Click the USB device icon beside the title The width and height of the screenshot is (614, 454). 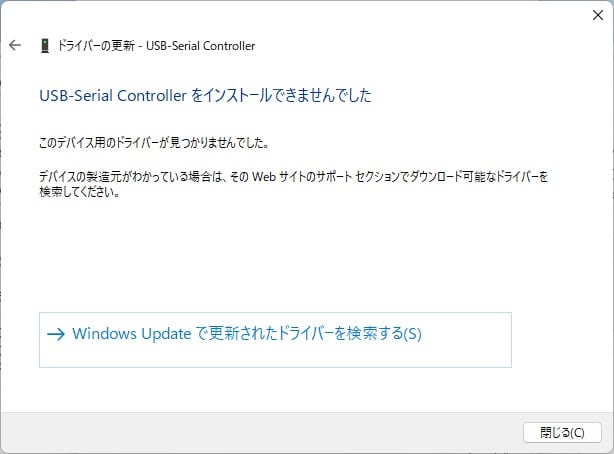[45, 46]
